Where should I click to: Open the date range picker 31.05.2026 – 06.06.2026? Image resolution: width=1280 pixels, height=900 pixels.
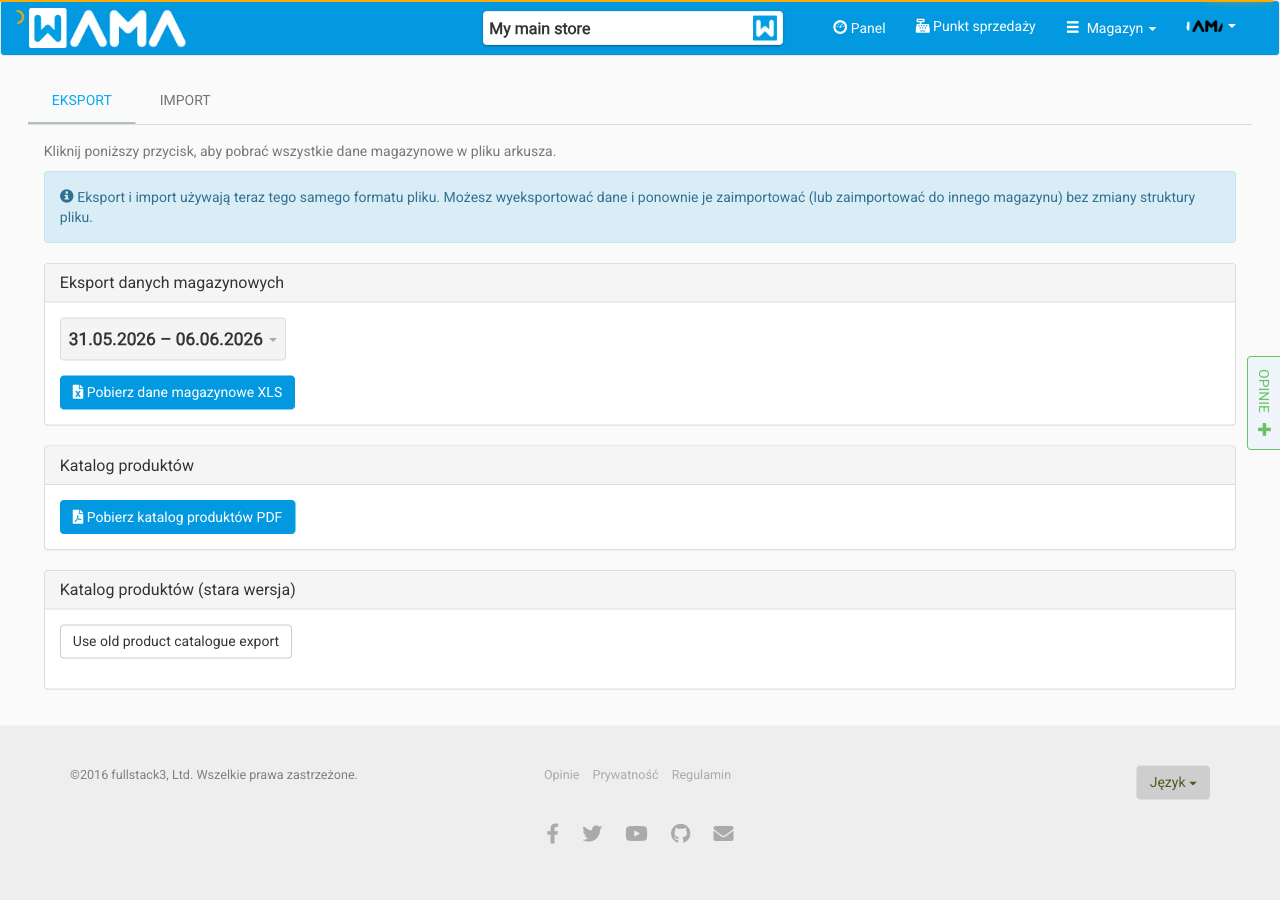[x=173, y=339]
